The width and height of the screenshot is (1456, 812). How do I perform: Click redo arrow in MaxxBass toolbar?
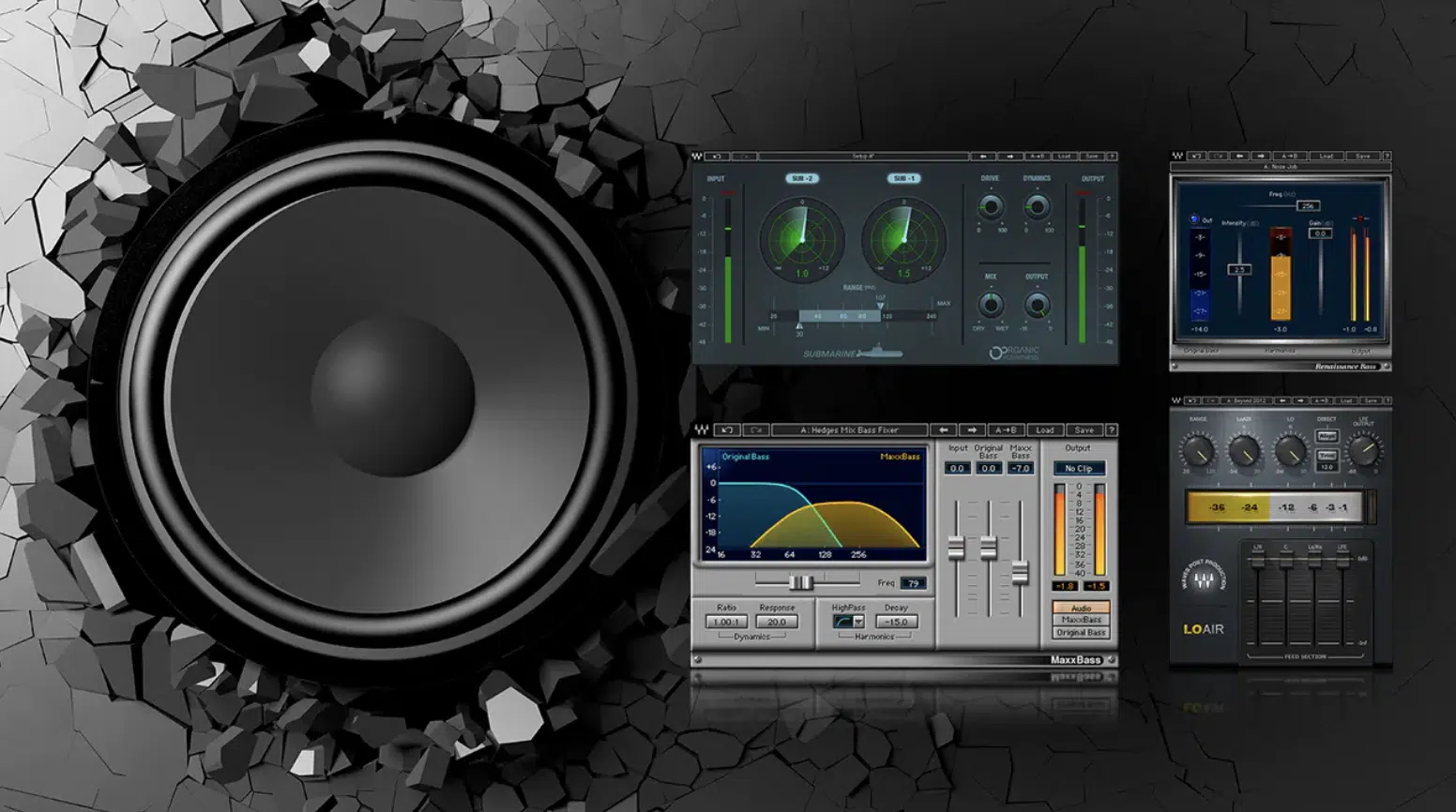tap(756, 430)
